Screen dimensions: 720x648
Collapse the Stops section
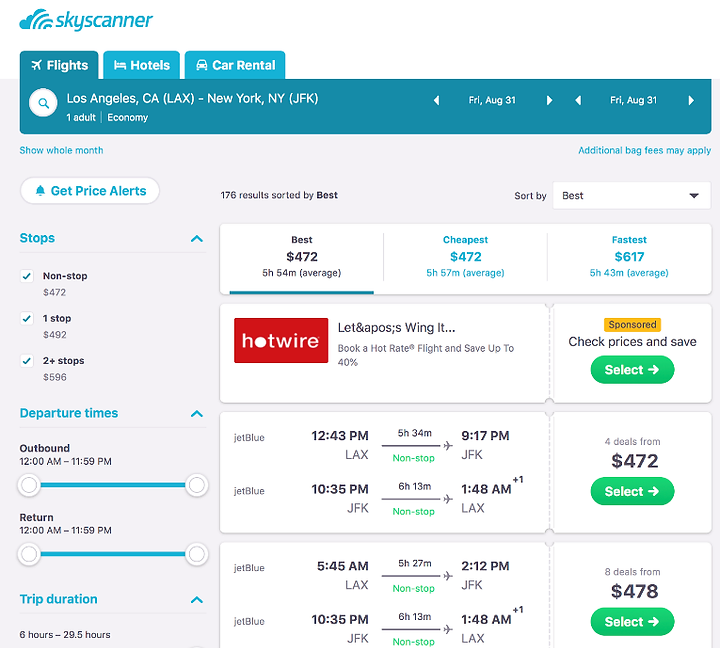197,239
